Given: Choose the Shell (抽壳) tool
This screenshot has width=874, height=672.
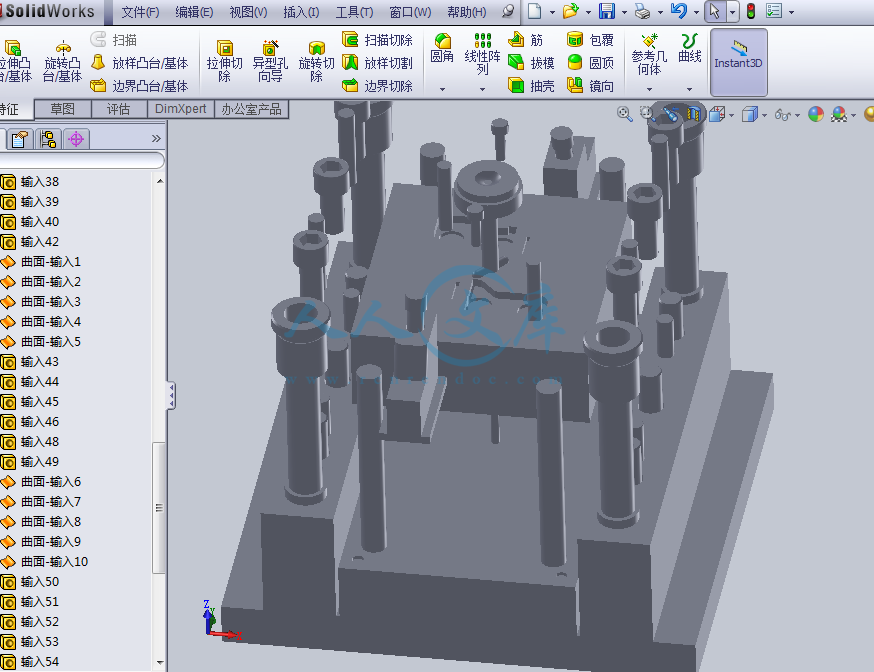Looking at the screenshot, I should pyautogui.click(x=531, y=86).
